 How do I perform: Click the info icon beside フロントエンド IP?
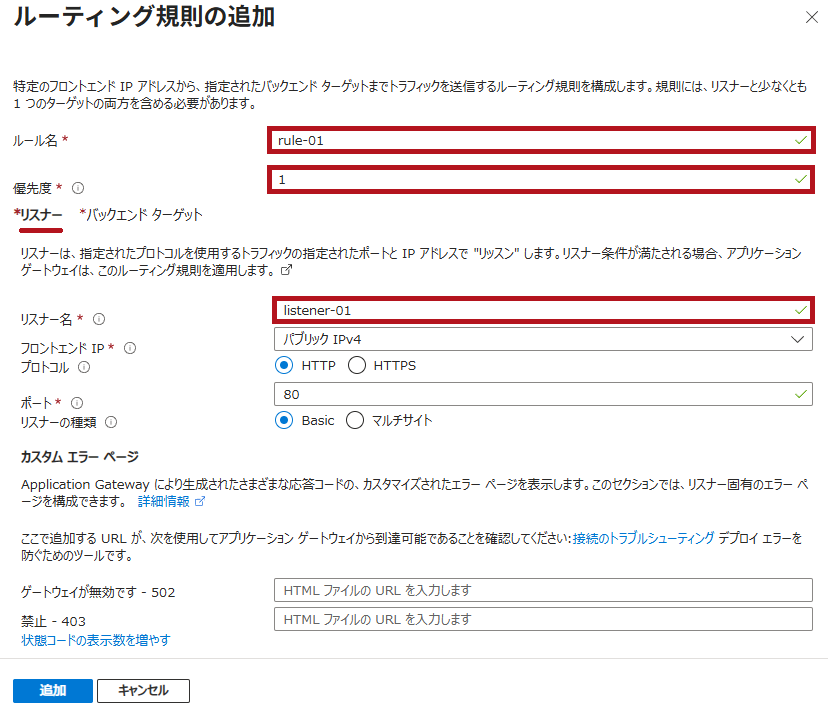pyautogui.click(x=130, y=348)
